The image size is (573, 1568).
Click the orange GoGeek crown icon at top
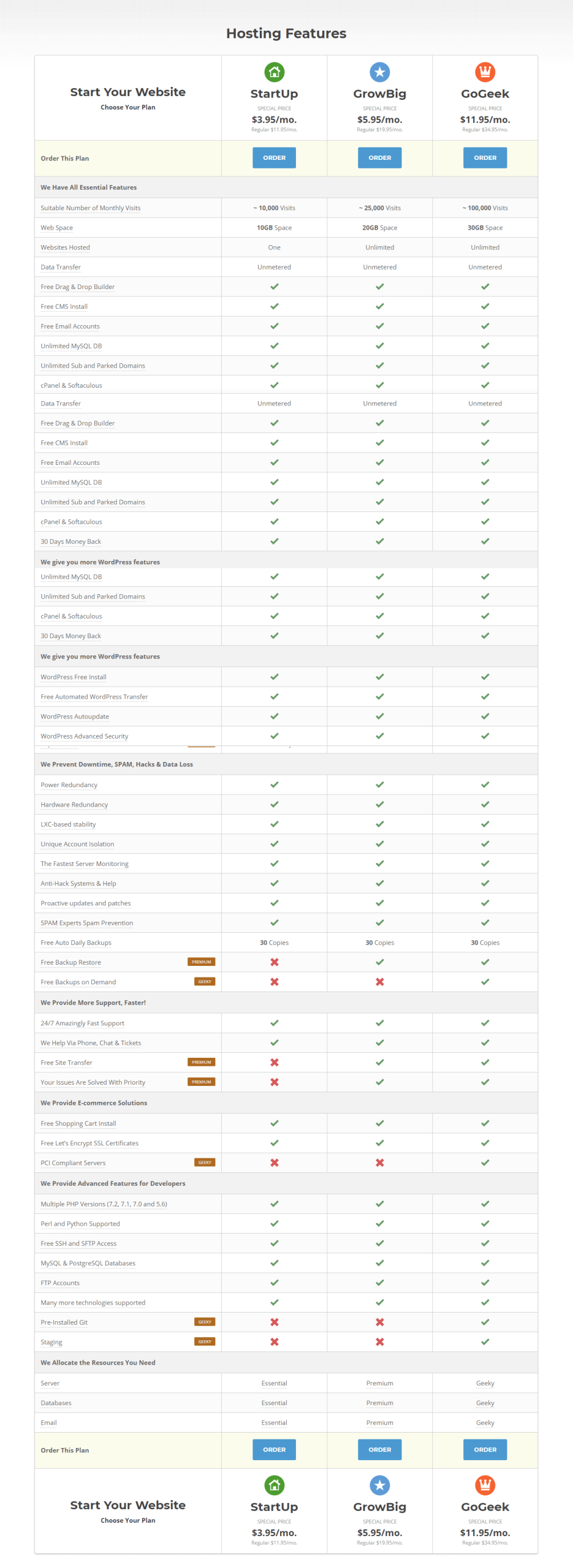coord(485,72)
